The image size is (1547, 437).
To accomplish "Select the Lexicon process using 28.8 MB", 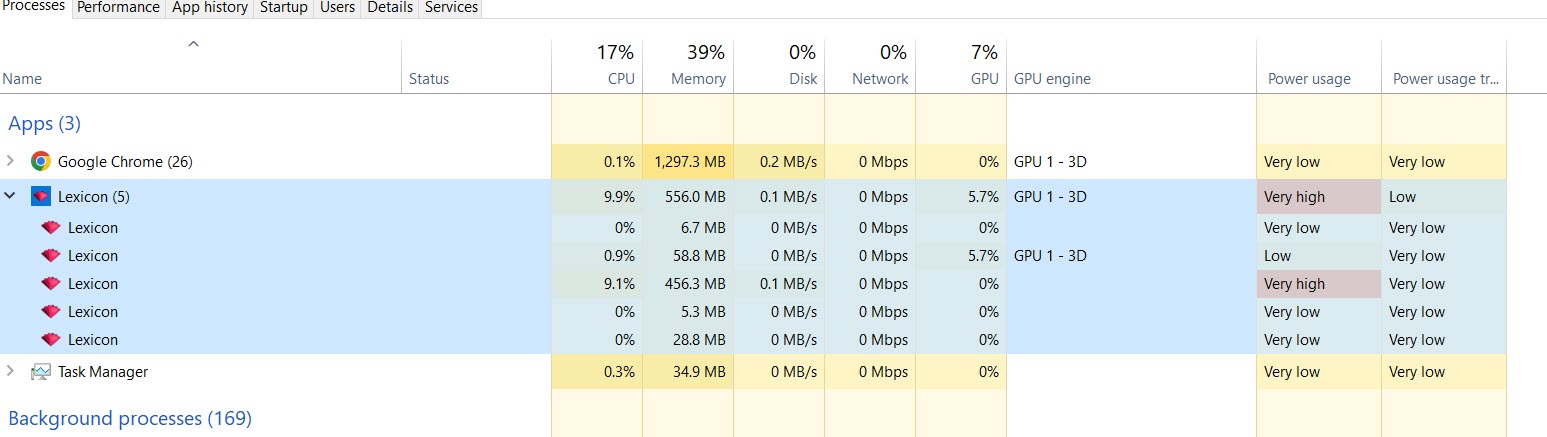I will 92,340.
